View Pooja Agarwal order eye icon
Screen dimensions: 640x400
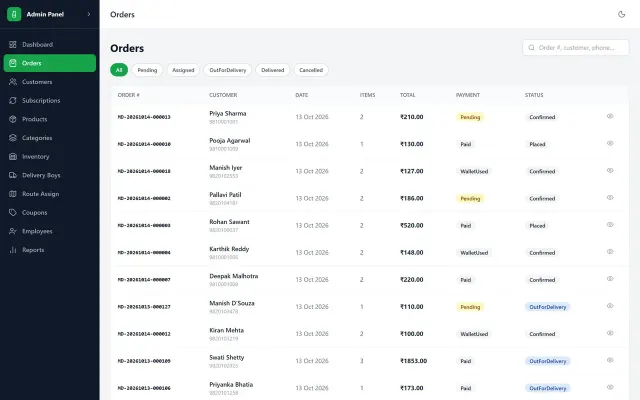pyautogui.click(x=610, y=143)
